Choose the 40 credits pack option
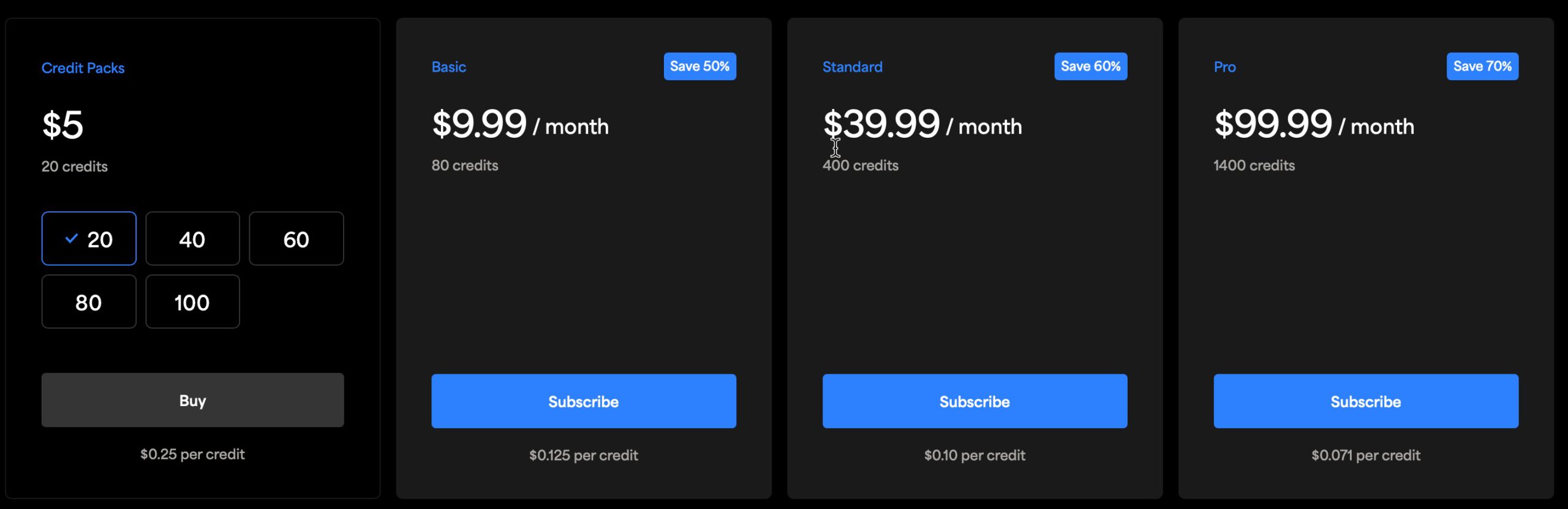1568x509 pixels. tap(192, 239)
